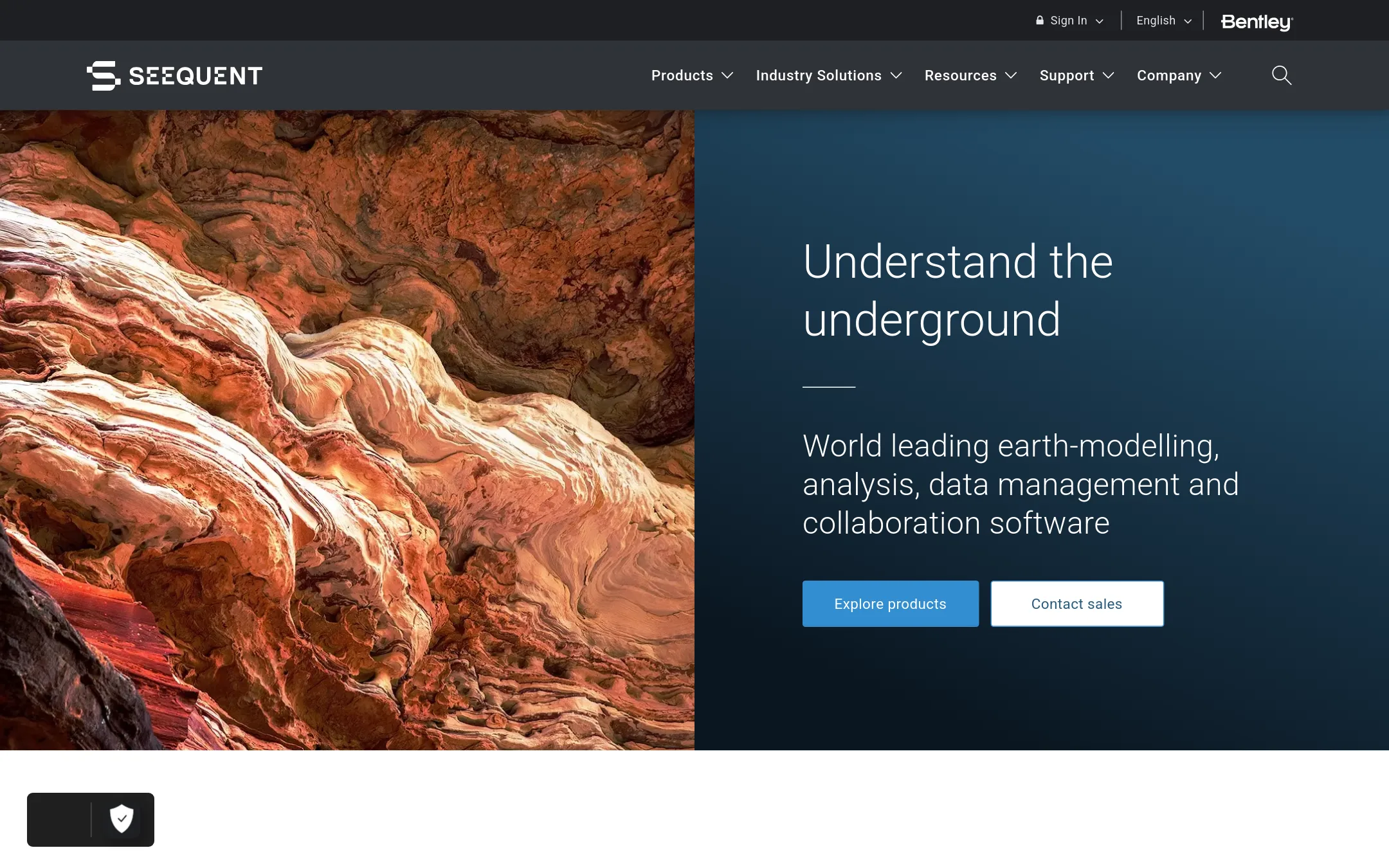Expand the Company chevron
Screen dimensions: 1389x868
point(1215,76)
